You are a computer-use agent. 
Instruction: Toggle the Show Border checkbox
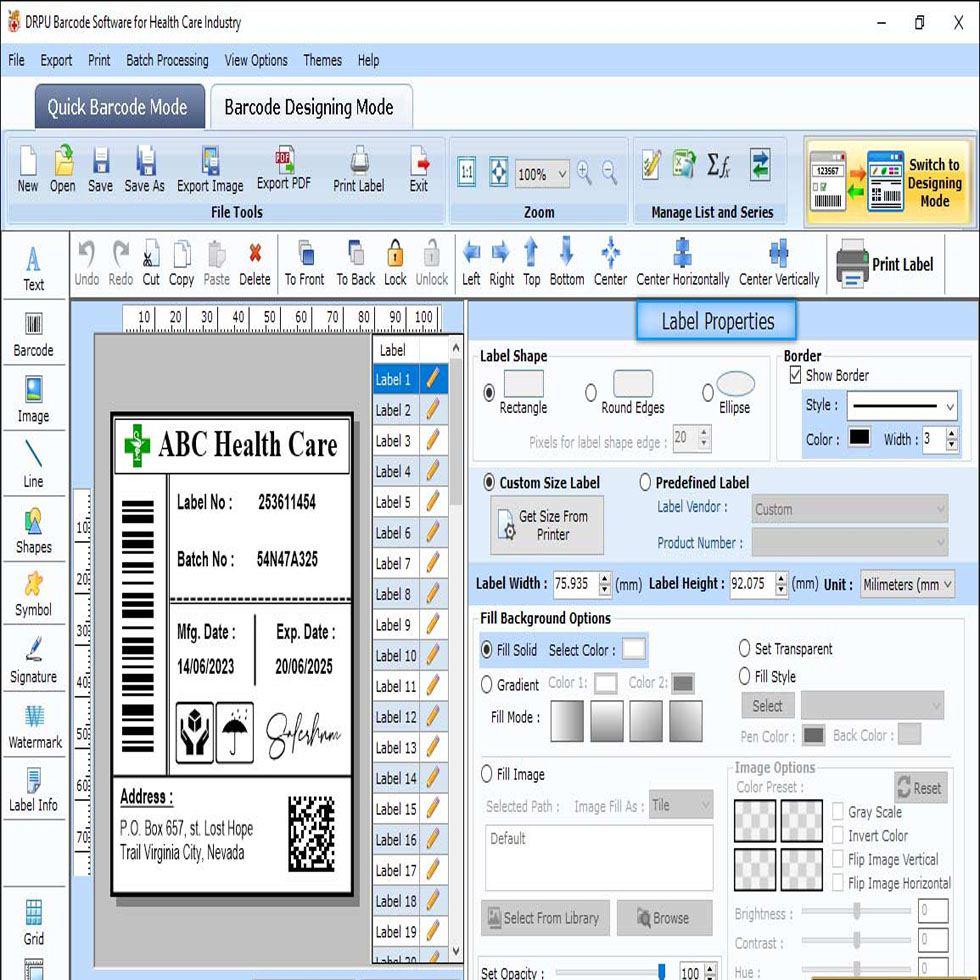click(796, 375)
